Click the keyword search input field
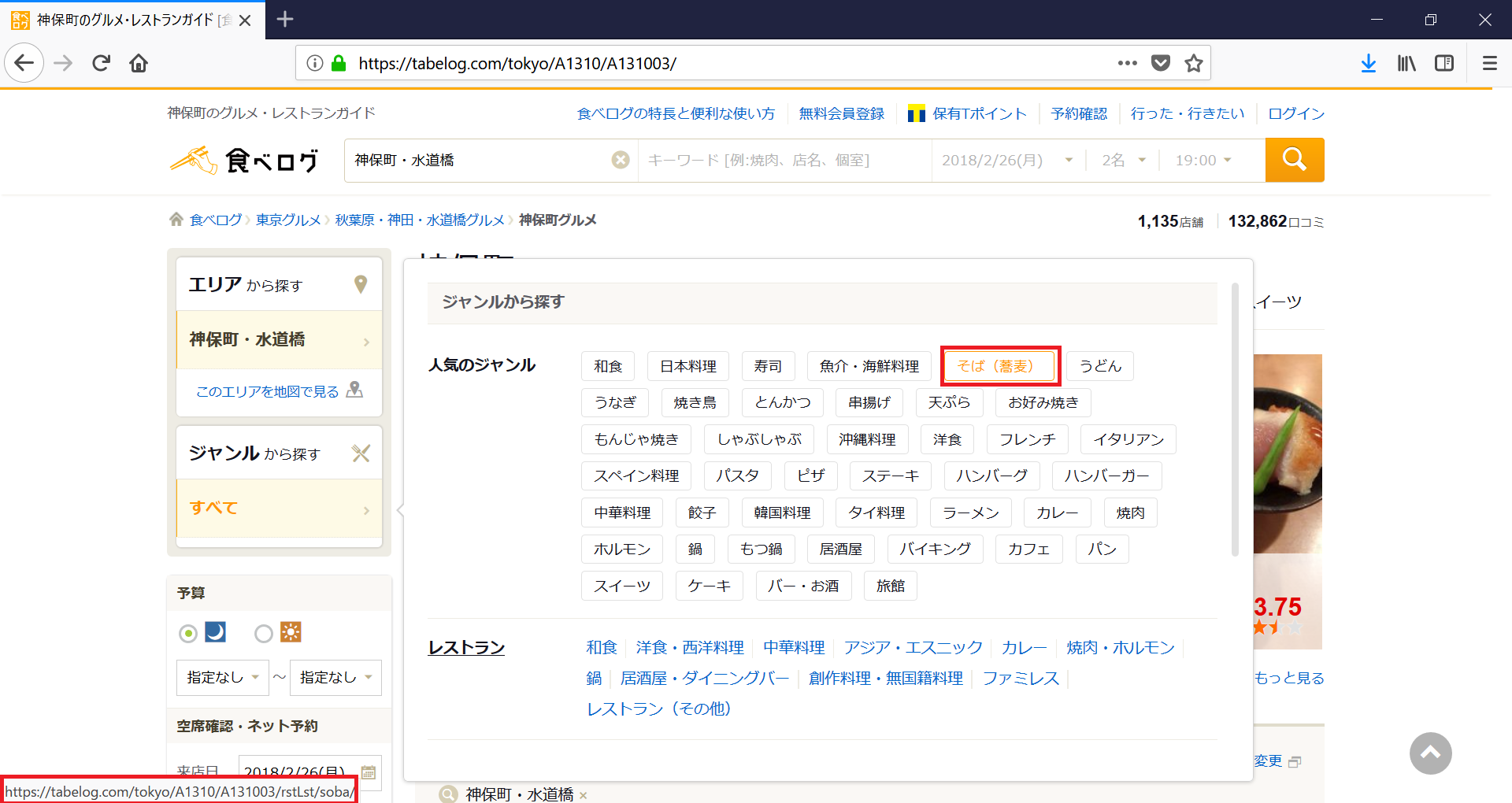The height and width of the screenshot is (803, 1512). (784, 160)
